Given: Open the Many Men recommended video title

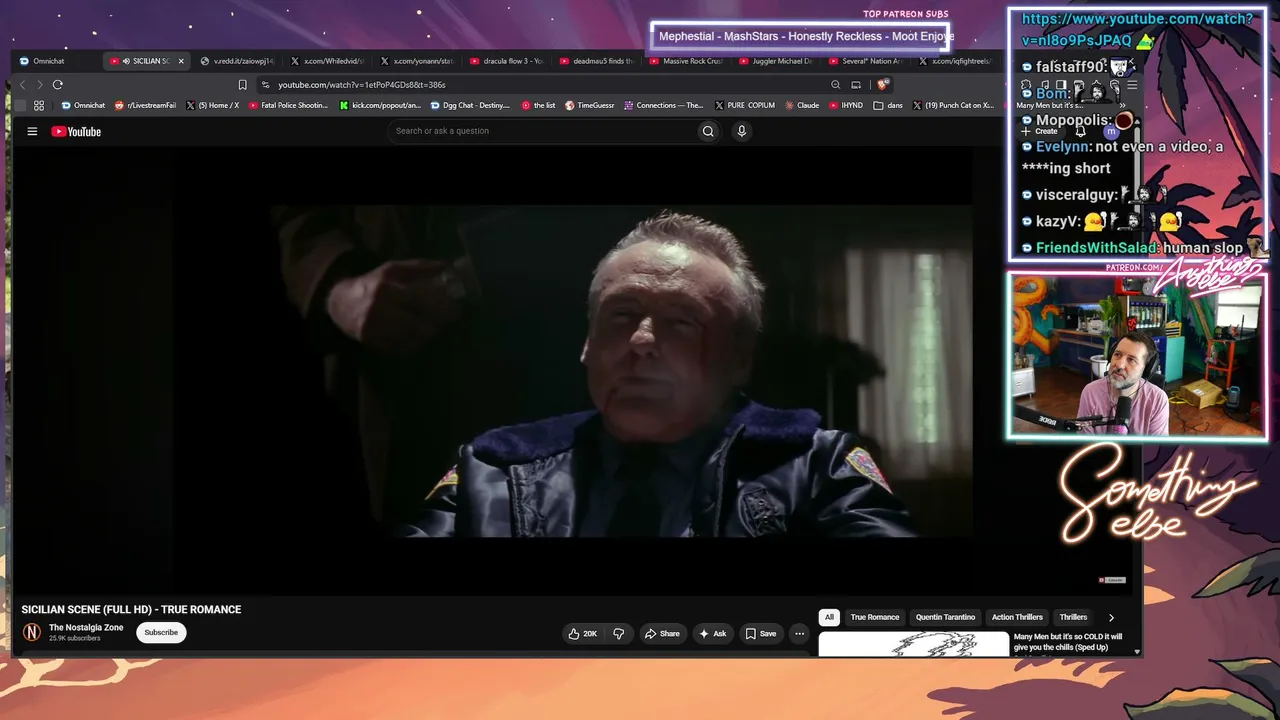Looking at the screenshot, I should pos(1068,642).
